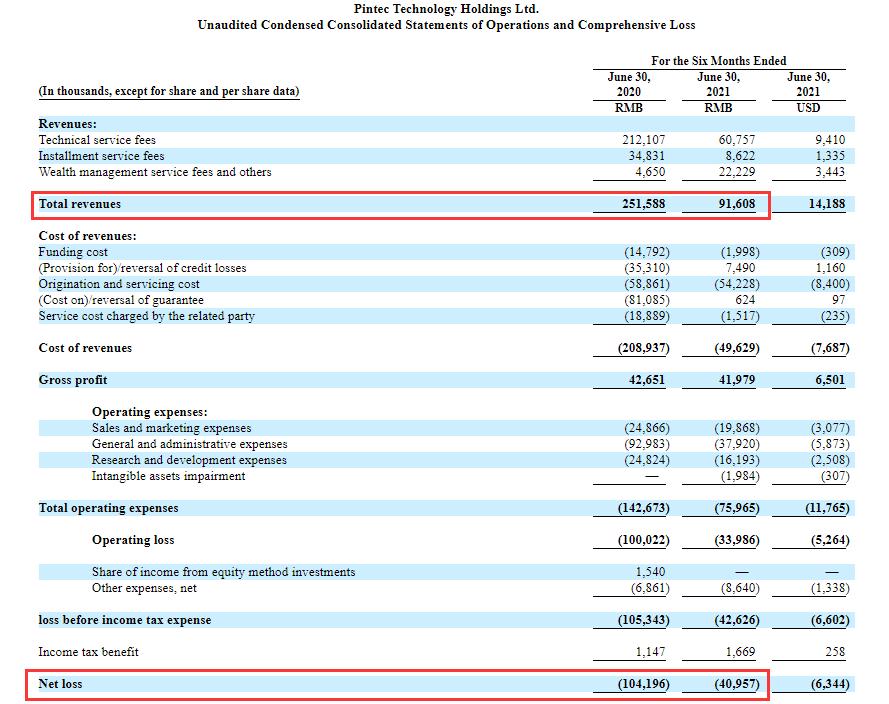The image size is (889, 704).
Task: Click the 'Installment service fees' label
Action: [x=101, y=155]
